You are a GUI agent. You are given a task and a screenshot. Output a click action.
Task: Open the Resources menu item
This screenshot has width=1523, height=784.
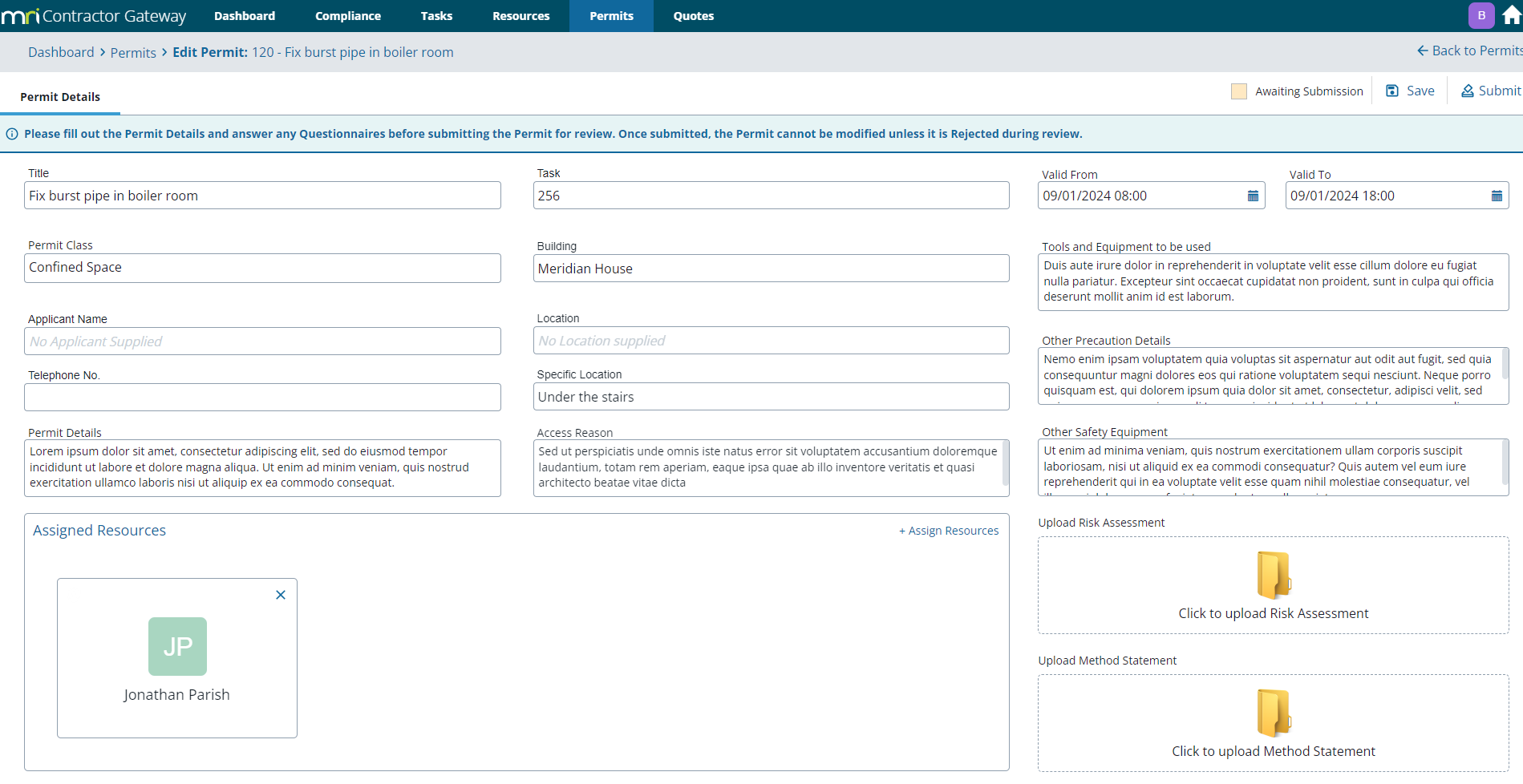click(520, 16)
